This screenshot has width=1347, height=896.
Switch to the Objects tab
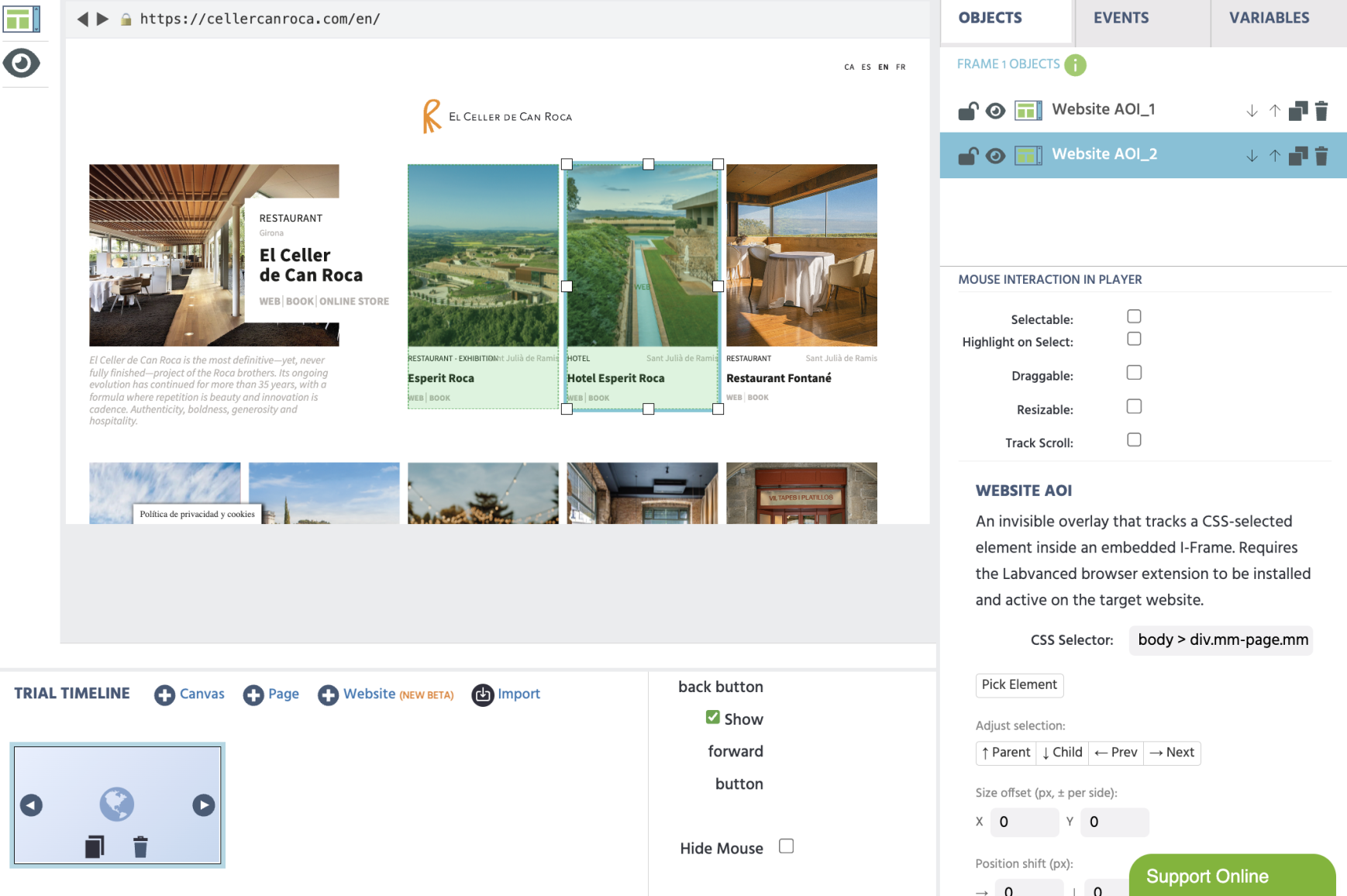(1006, 21)
